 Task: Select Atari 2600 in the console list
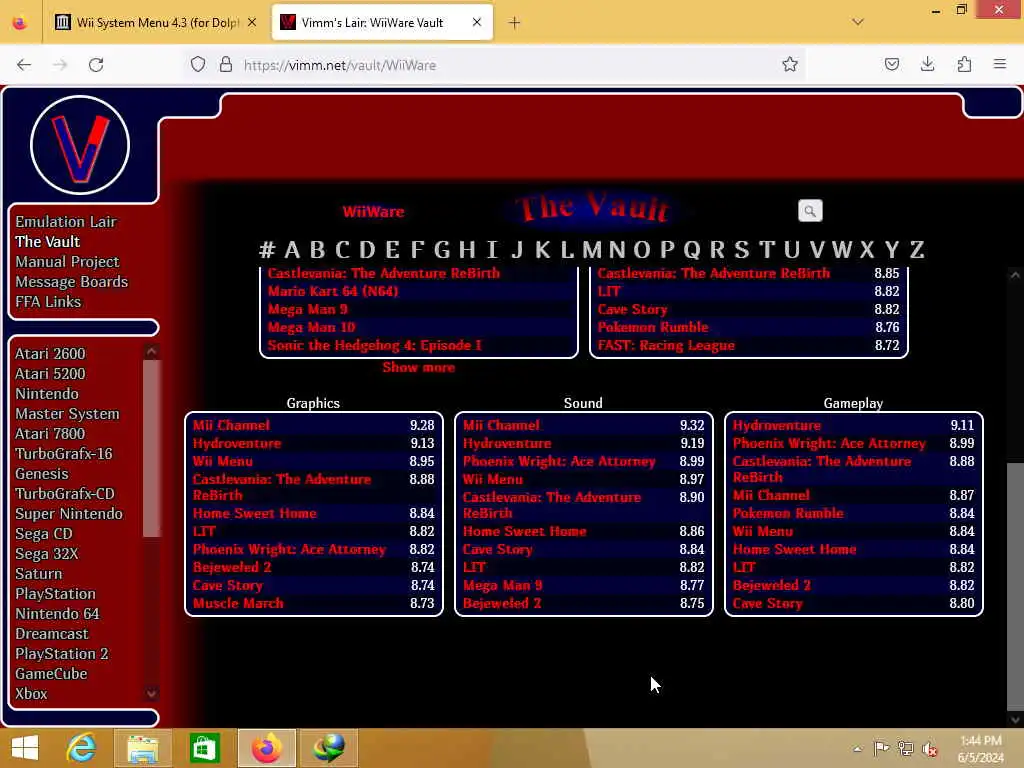pos(50,354)
